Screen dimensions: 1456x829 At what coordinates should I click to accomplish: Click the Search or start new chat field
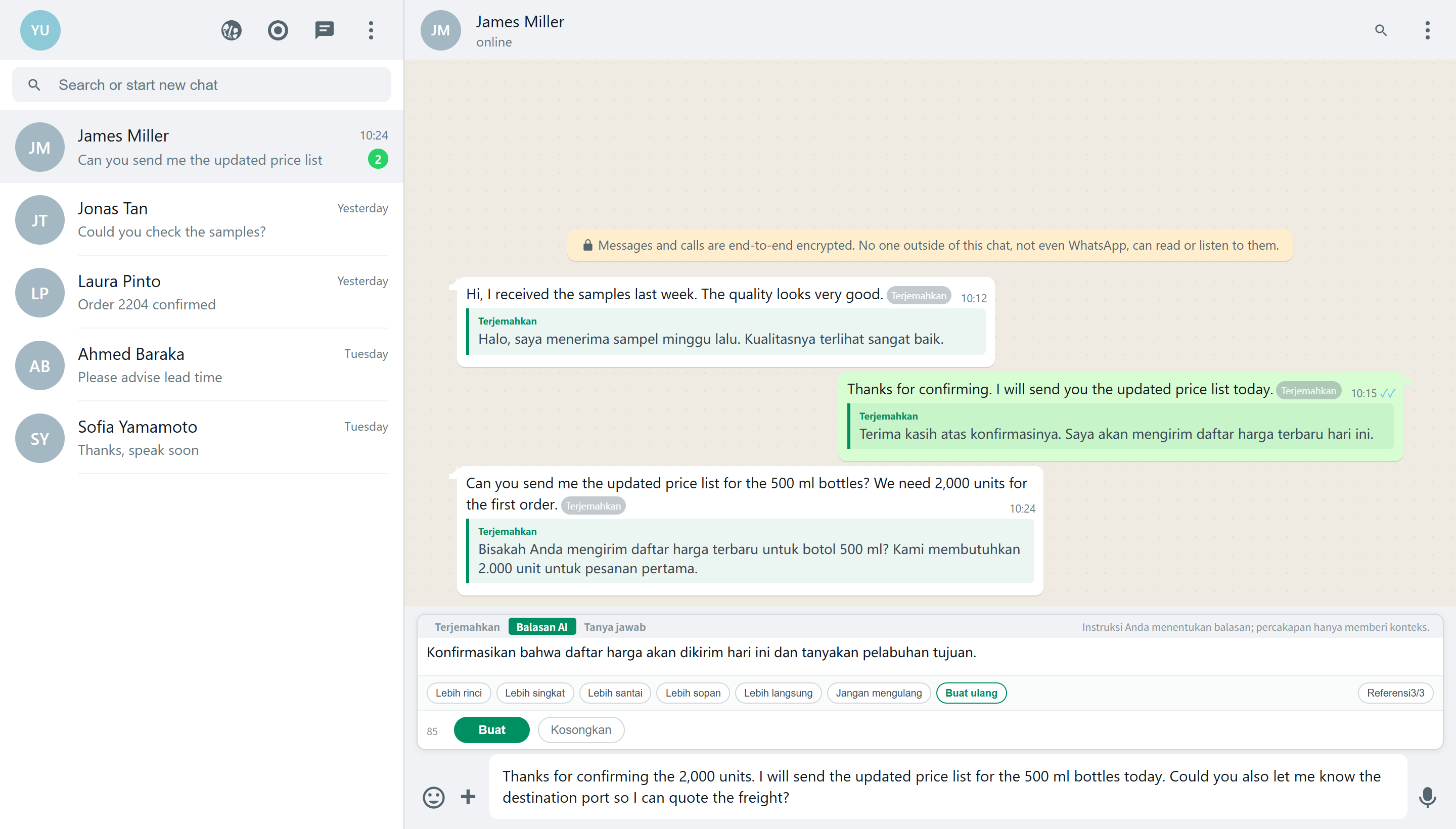[202, 85]
